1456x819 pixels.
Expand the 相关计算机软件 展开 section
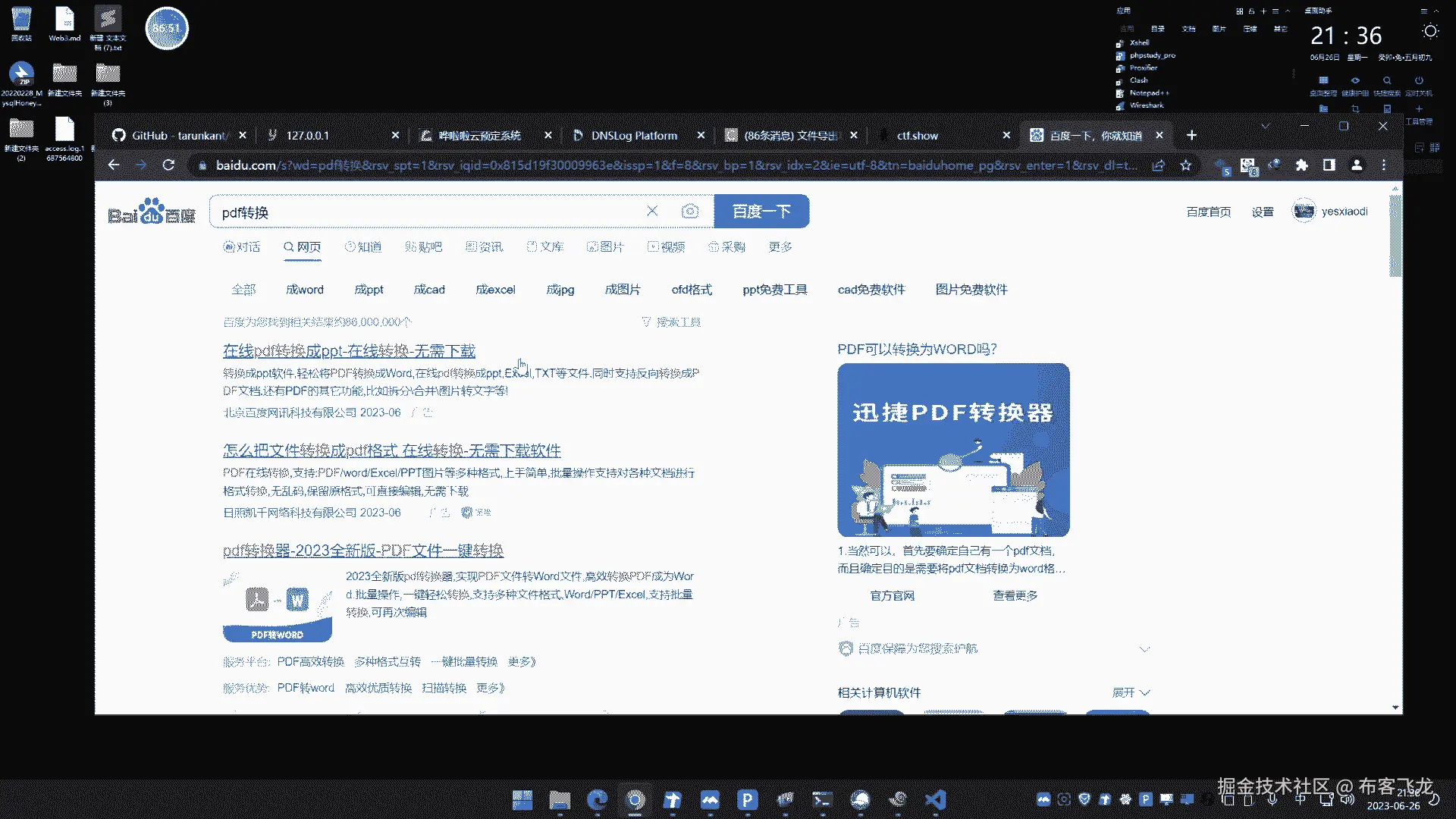coord(1131,692)
